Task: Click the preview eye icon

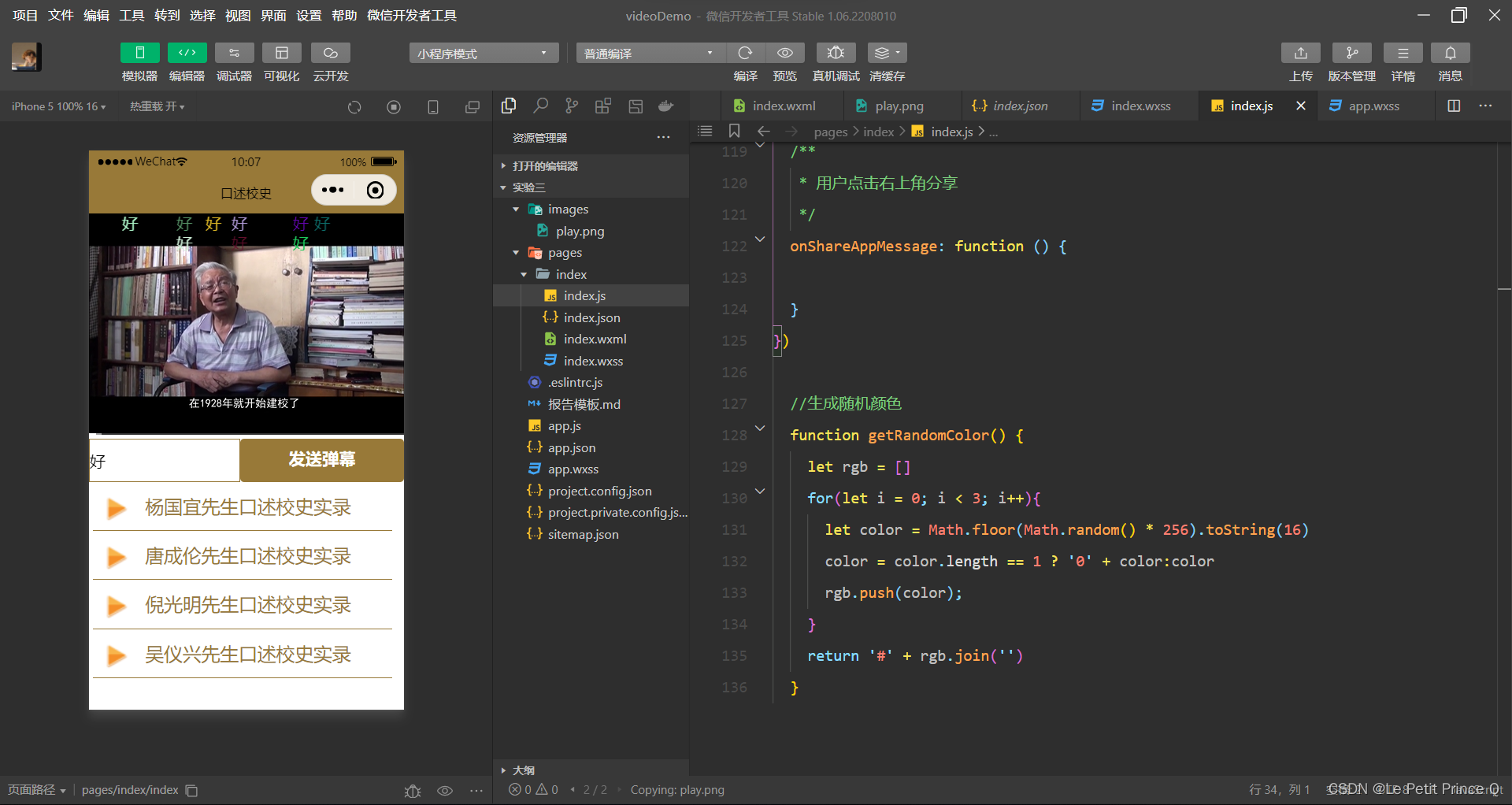Action: (x=785, y=53)
